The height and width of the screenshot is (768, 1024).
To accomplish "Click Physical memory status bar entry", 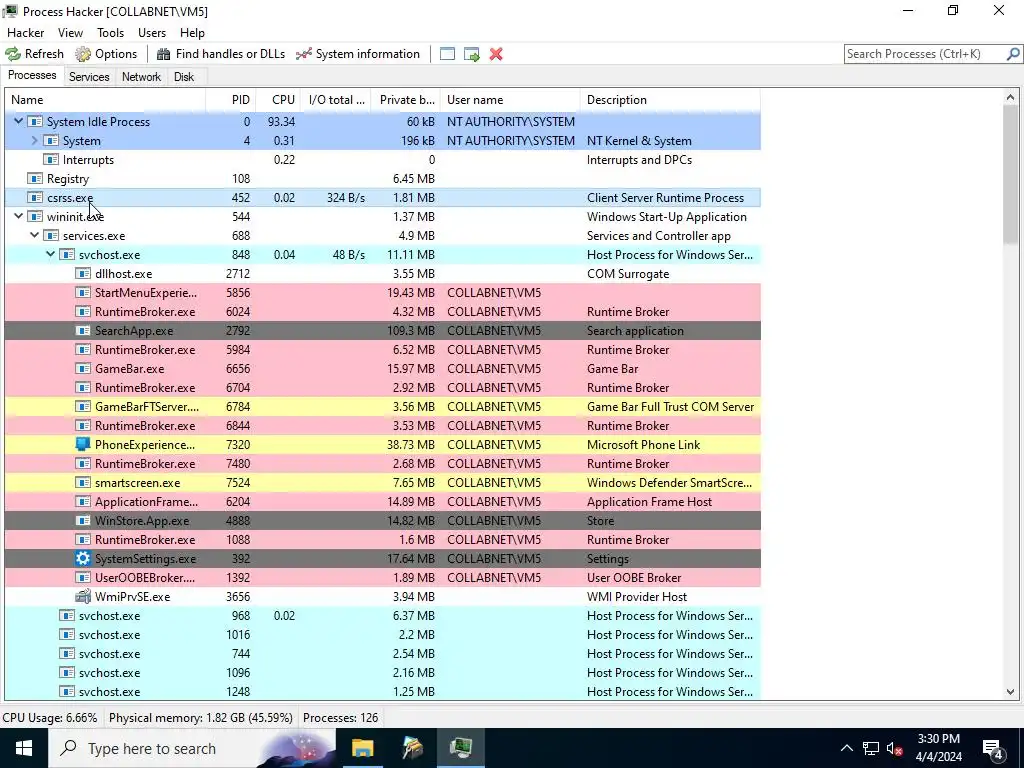I will pos(200,718).
